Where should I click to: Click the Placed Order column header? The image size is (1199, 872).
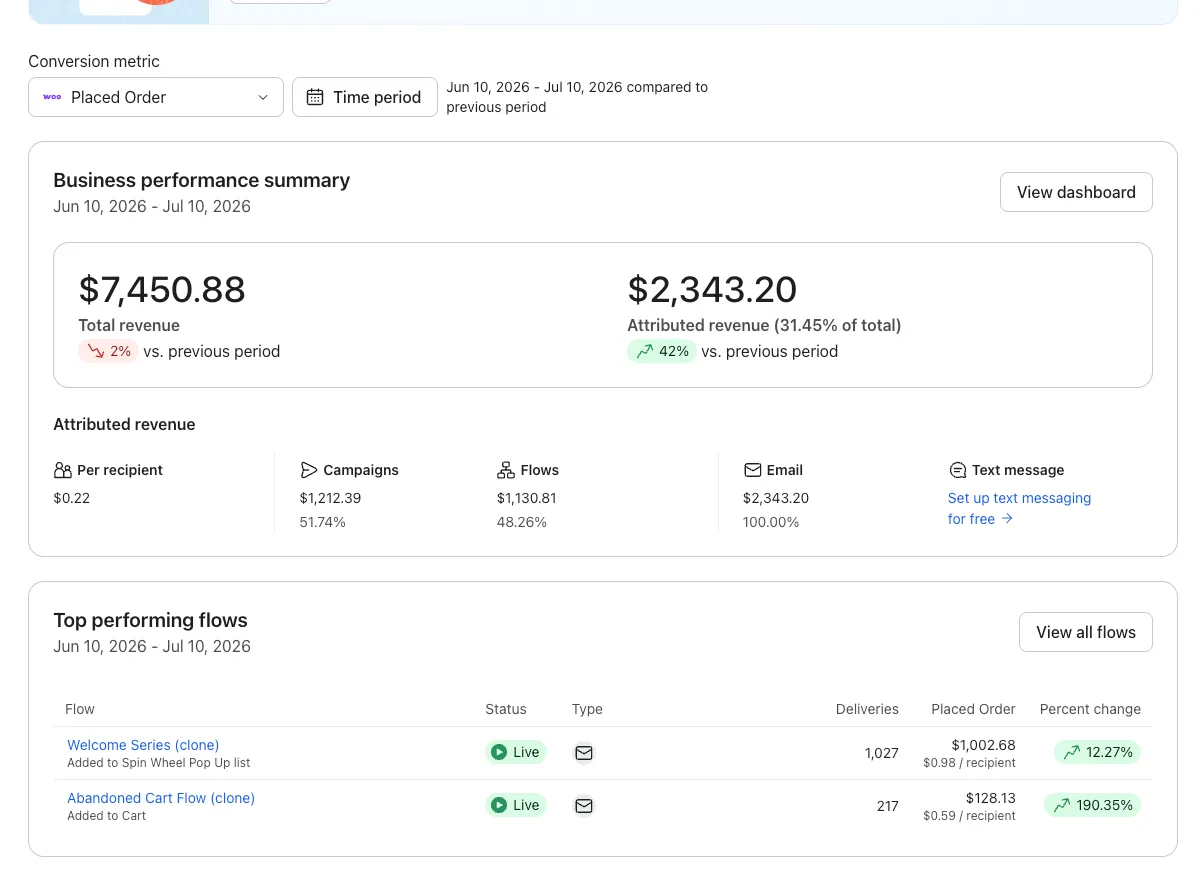click(973, 709)
